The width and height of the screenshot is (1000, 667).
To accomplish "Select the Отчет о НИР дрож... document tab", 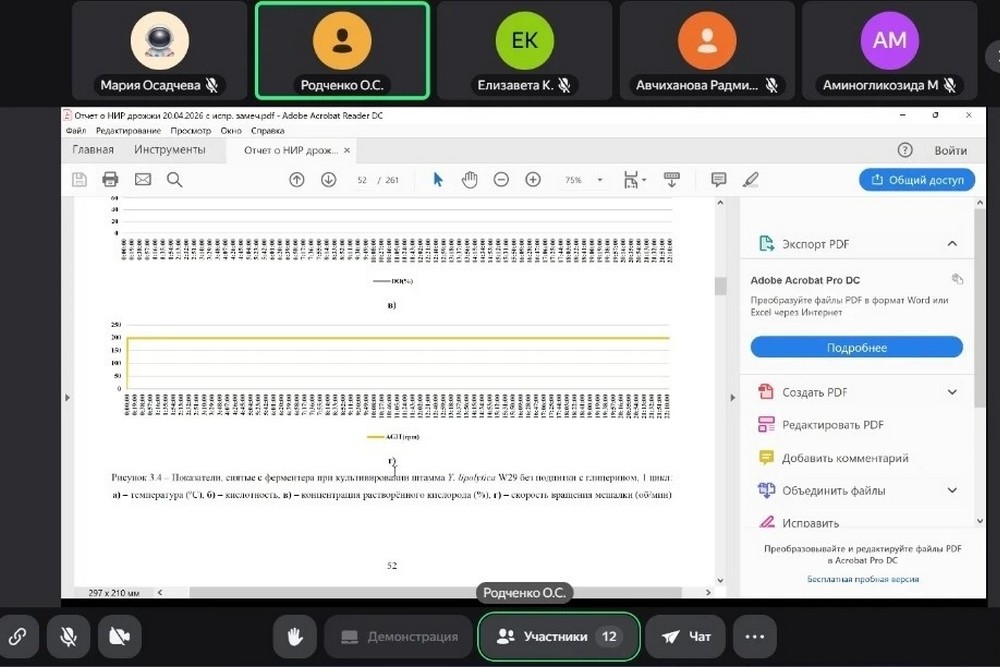I will click(x=290, y=150).
